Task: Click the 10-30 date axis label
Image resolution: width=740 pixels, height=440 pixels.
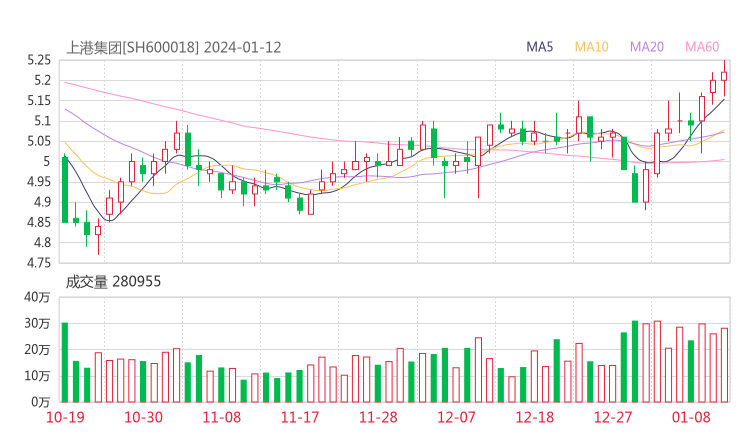Action: point(143,417)
